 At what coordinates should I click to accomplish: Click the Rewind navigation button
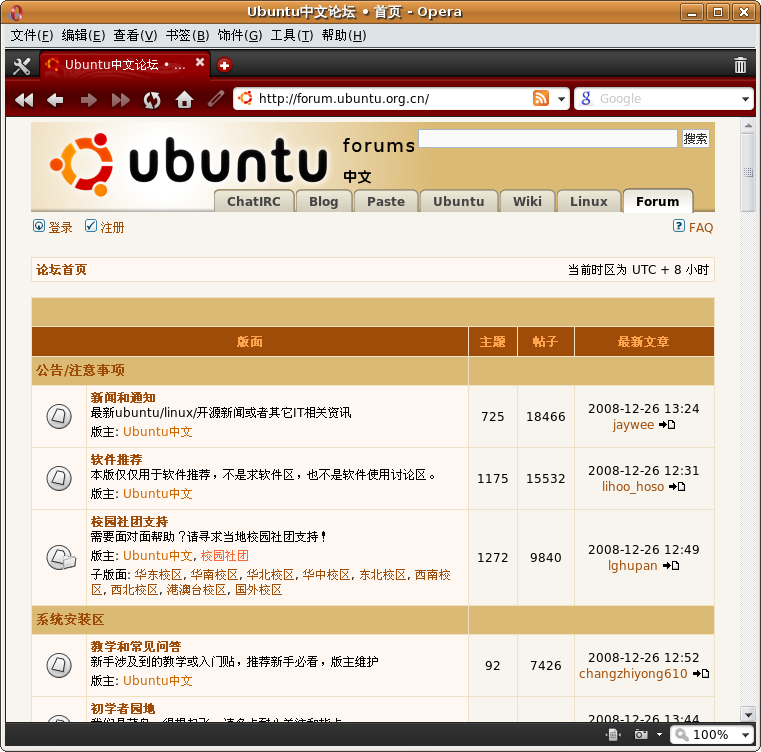pyautogui.click(x=24, y=100)
